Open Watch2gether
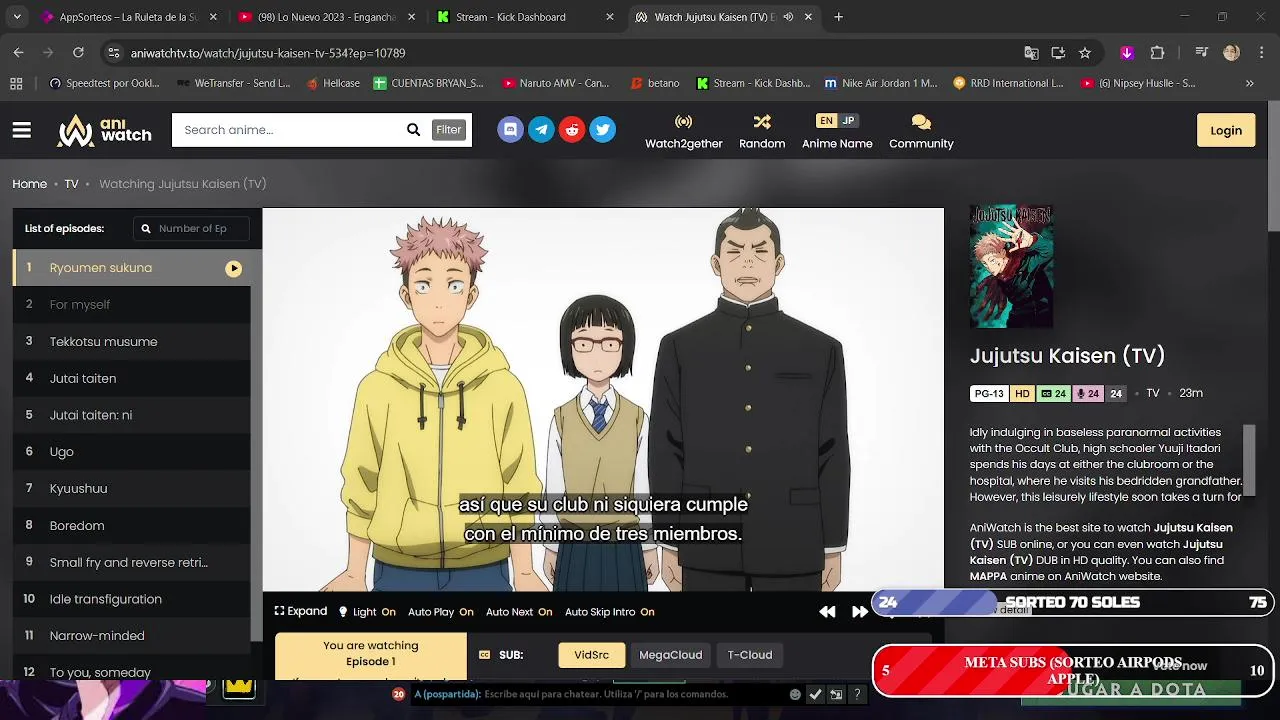The image size is (1280, 720). point(684,131)
